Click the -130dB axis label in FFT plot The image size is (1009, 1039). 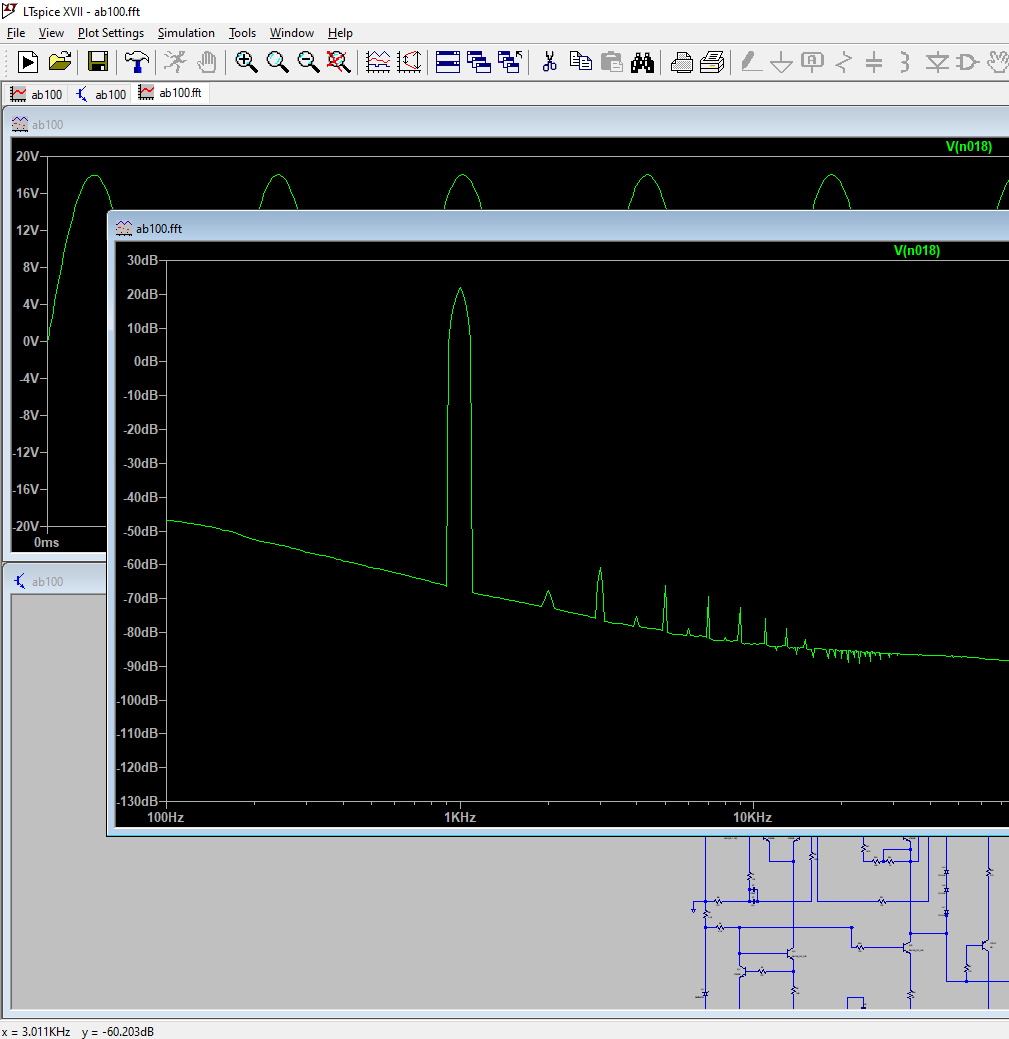(x=137, y=801)
